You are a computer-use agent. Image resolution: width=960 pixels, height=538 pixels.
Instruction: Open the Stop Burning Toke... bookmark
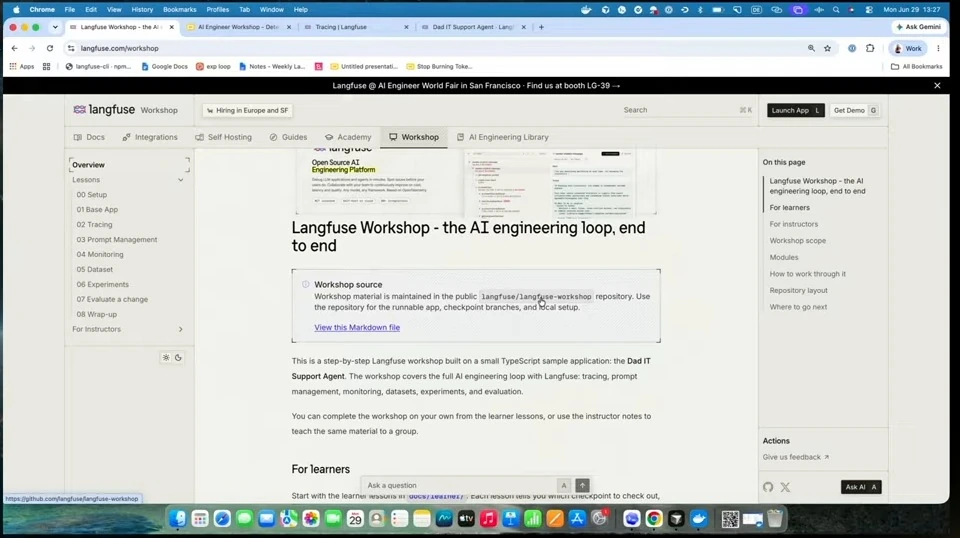click(440, 66)
